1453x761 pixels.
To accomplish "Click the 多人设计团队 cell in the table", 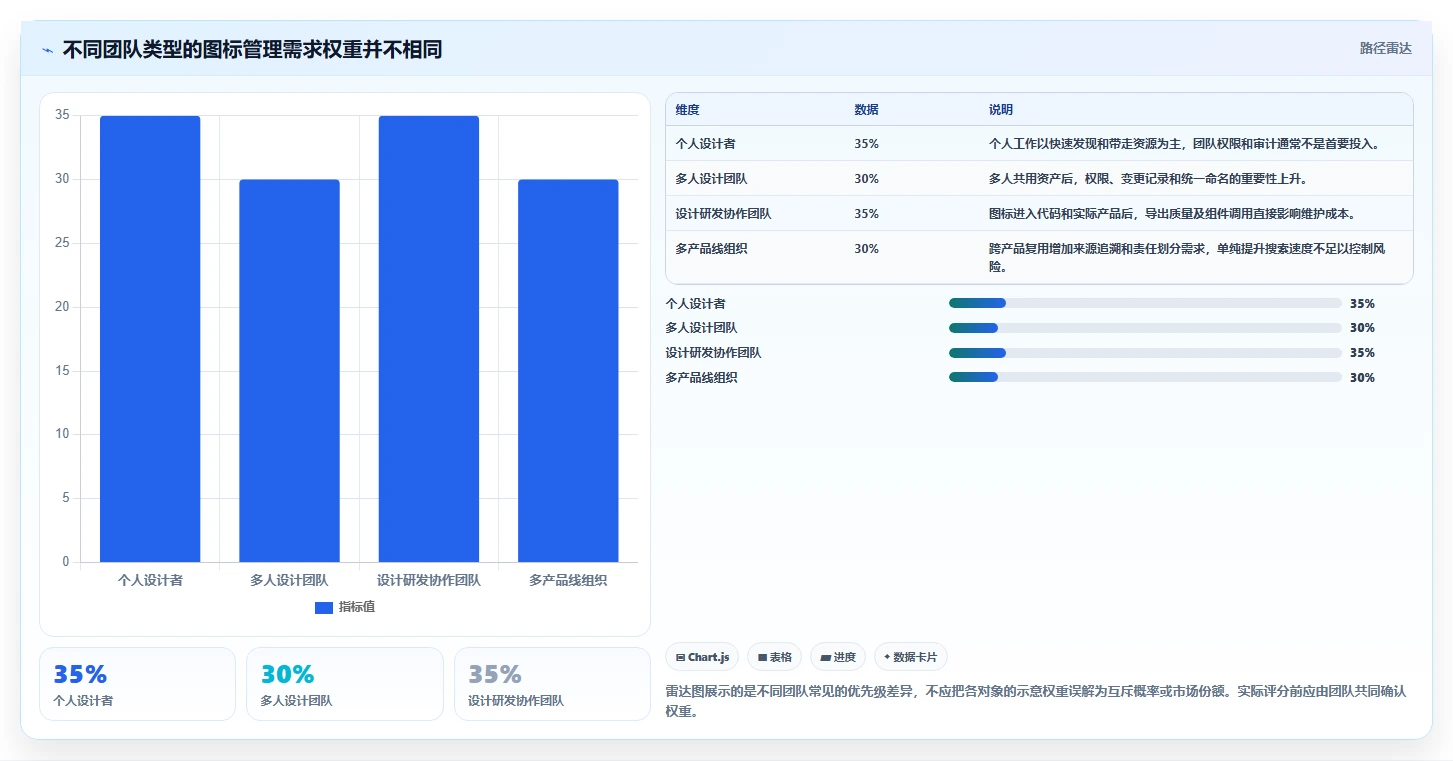I will click(711, 179).
